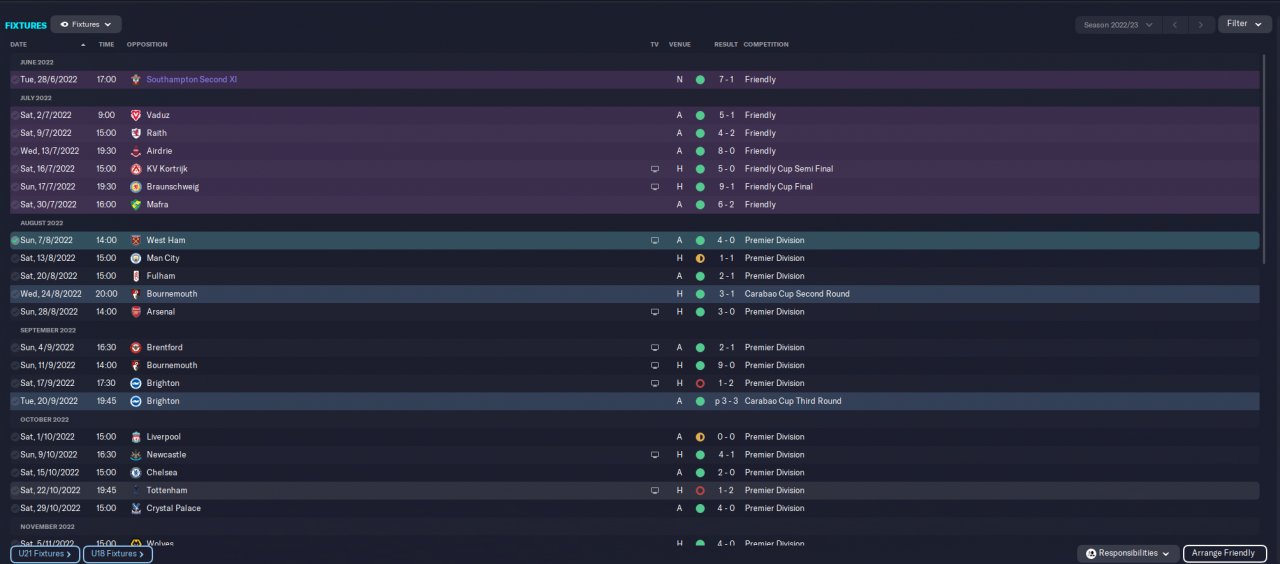Open the Responsibilities menu button
Image resolution: width=1280 pixels, height=564 pixels.
(x=1128, y=553)
